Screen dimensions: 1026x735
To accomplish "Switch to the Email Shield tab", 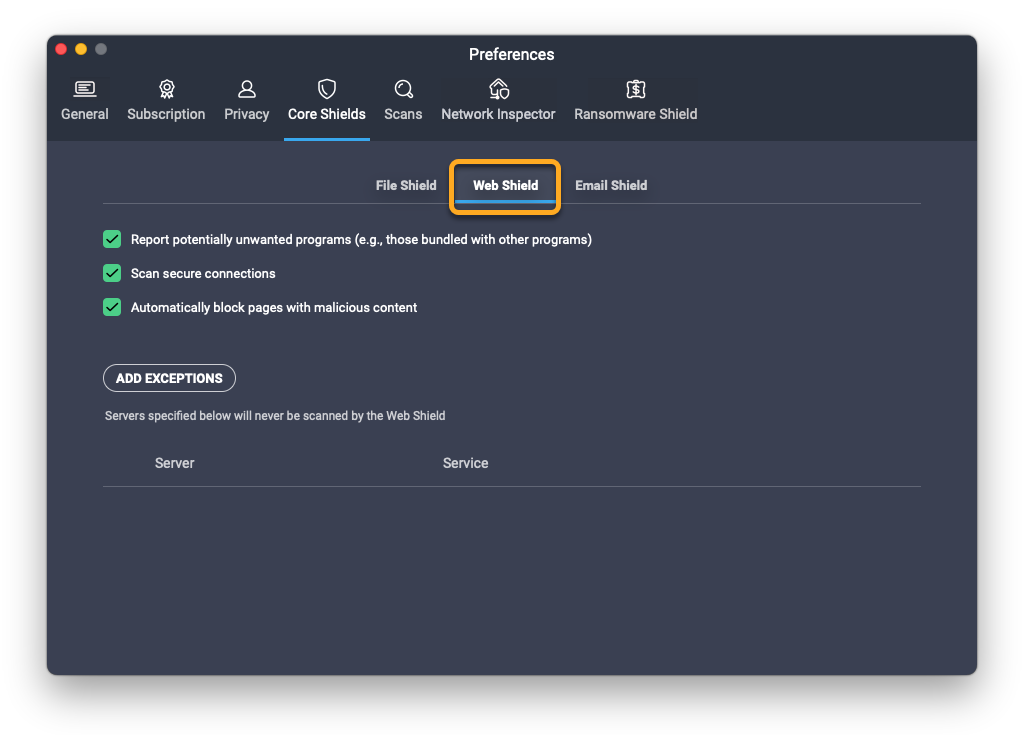I will [611, 185].
